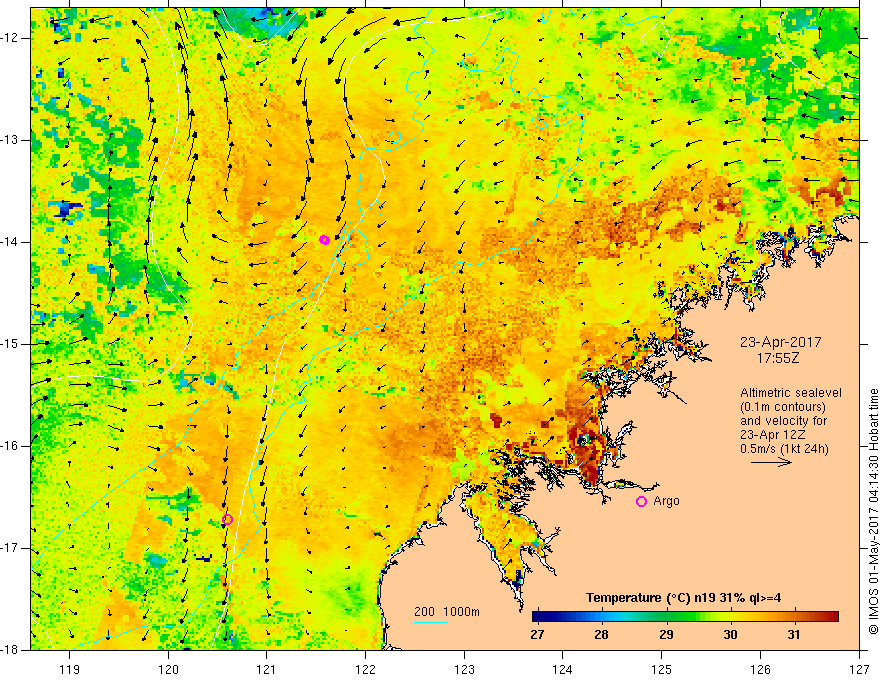Viewport: 880px width, 680px height.
Task: Click the dark red end of temperature scale
Action: tap(833, 617)
